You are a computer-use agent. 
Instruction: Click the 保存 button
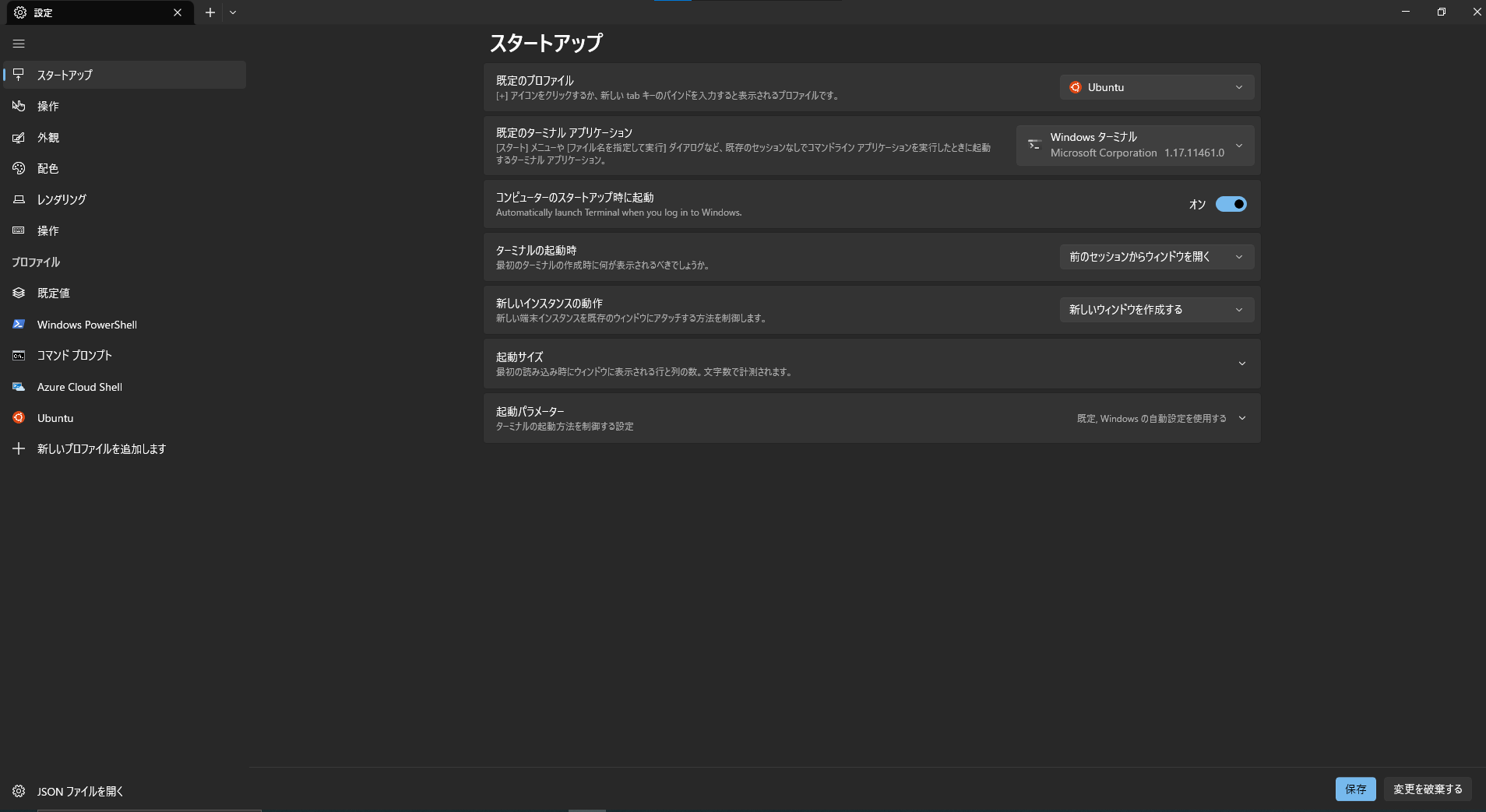tap(1355, 789)
